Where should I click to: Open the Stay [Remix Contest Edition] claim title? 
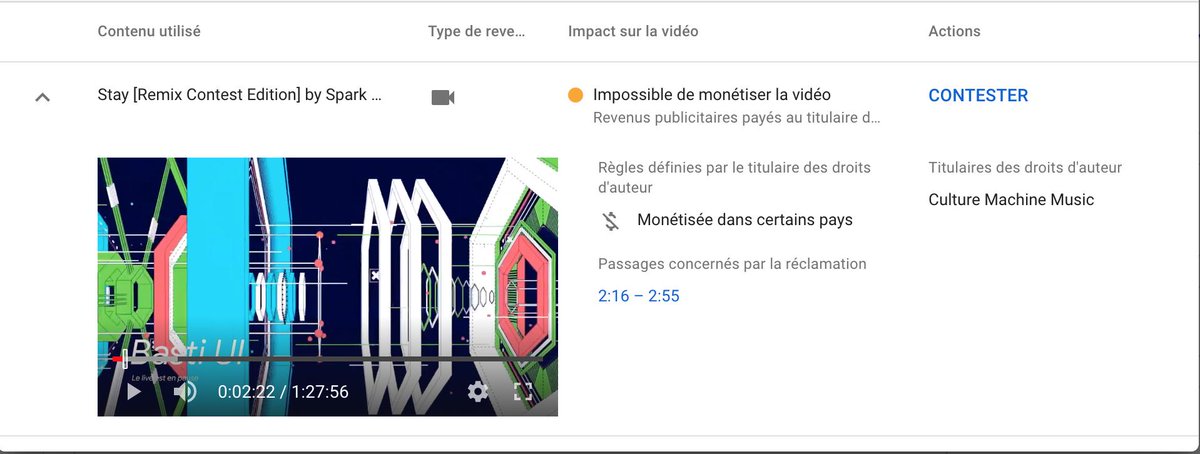pos(239,95)
